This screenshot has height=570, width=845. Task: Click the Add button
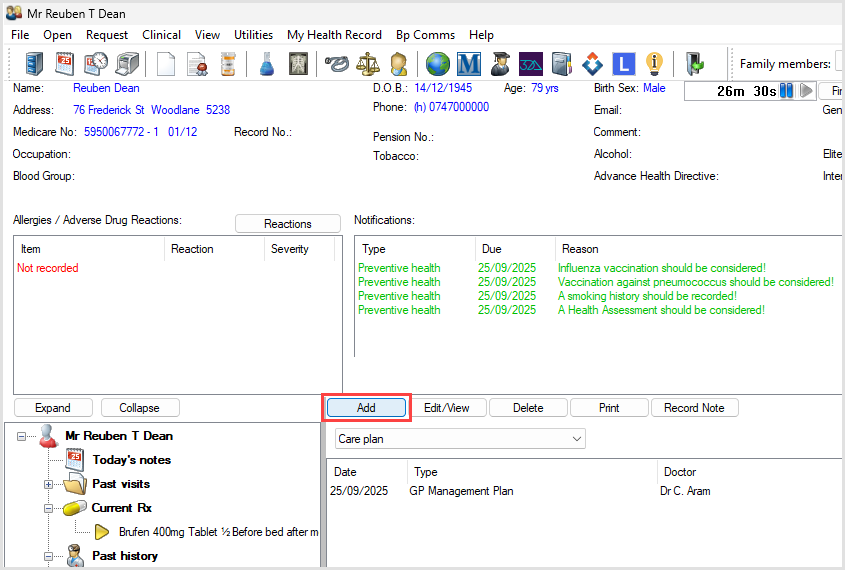(366, 408)
